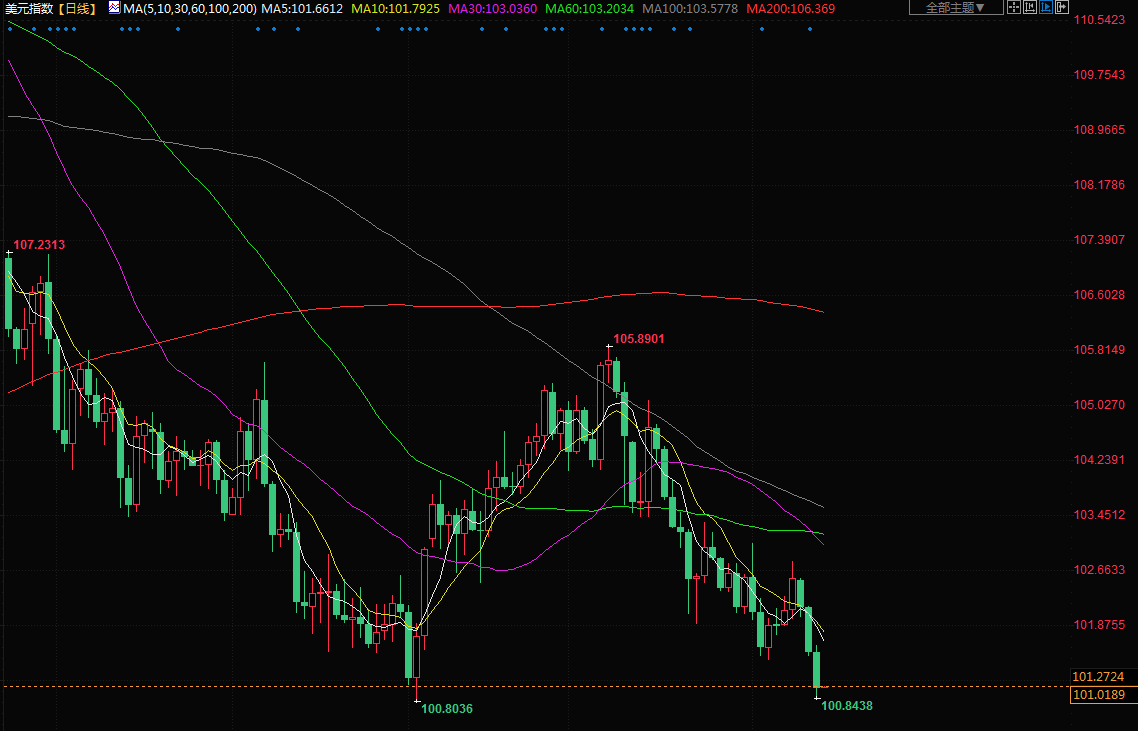This screenshot has height=731, width=1138.
Task: Click the 100.8438 latest low label
Action: (847, 706)
